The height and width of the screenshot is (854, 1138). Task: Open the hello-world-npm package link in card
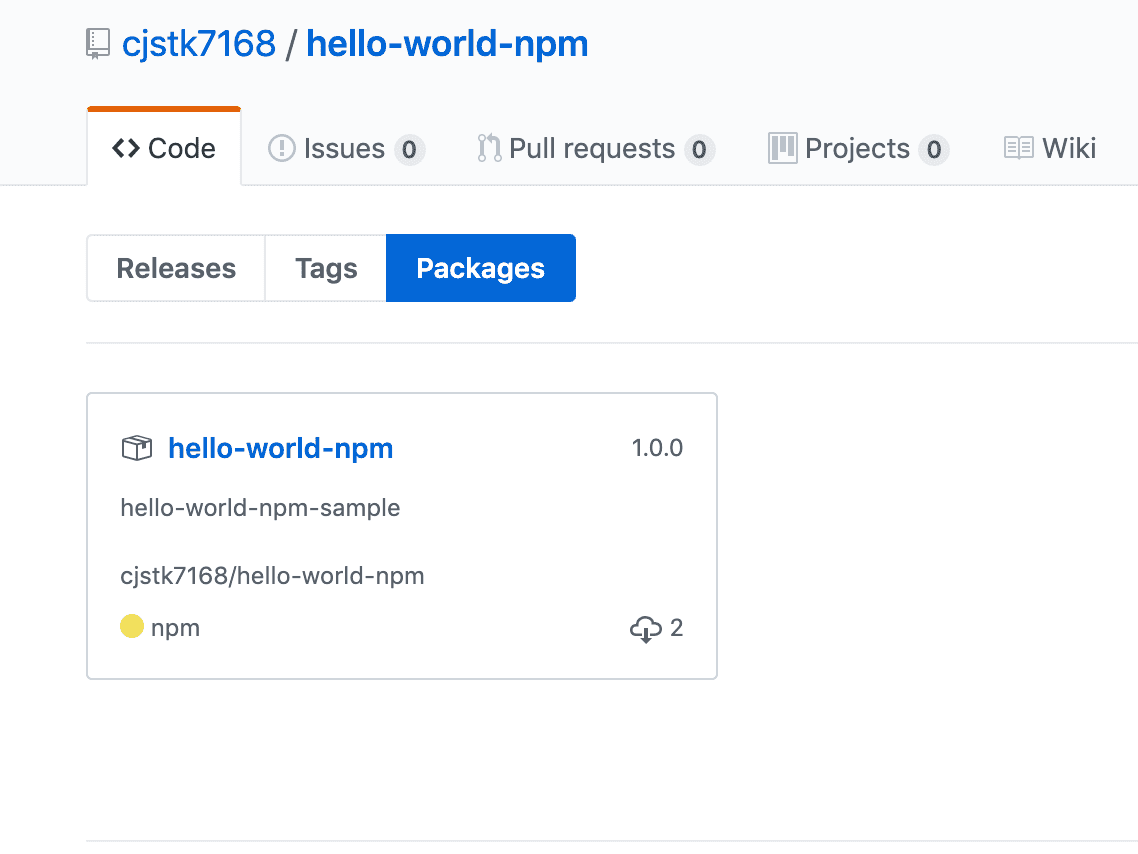(281, 448)
